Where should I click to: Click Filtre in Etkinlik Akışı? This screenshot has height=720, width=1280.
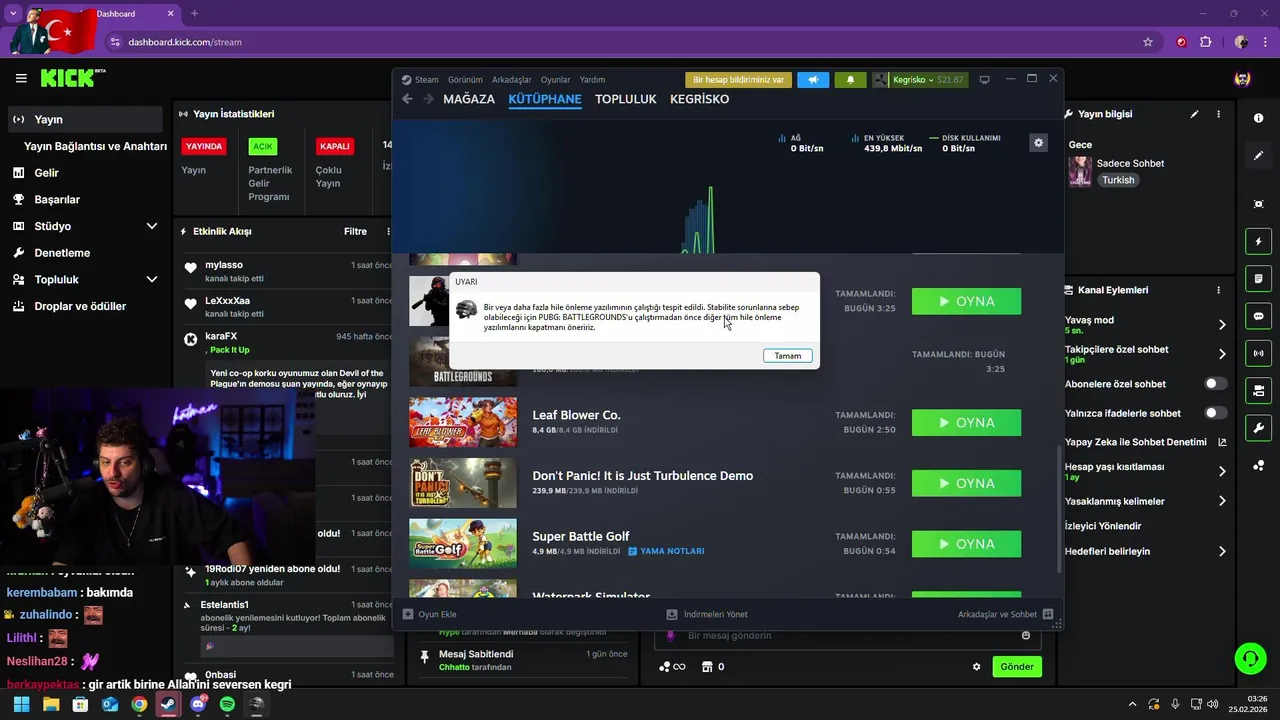click(x=355, y=231)
